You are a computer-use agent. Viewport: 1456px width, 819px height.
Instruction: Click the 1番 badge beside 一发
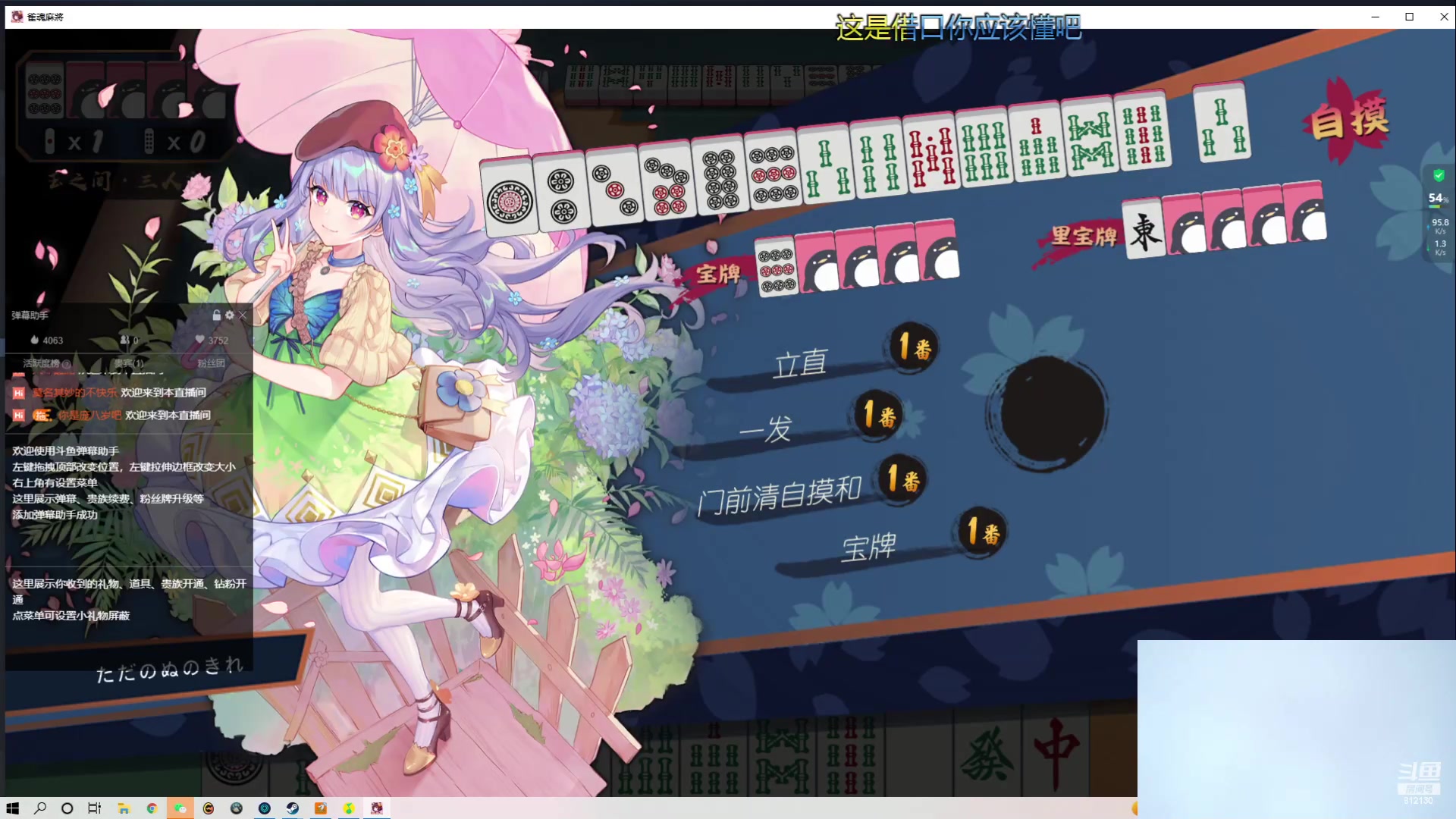click(880, 414)
